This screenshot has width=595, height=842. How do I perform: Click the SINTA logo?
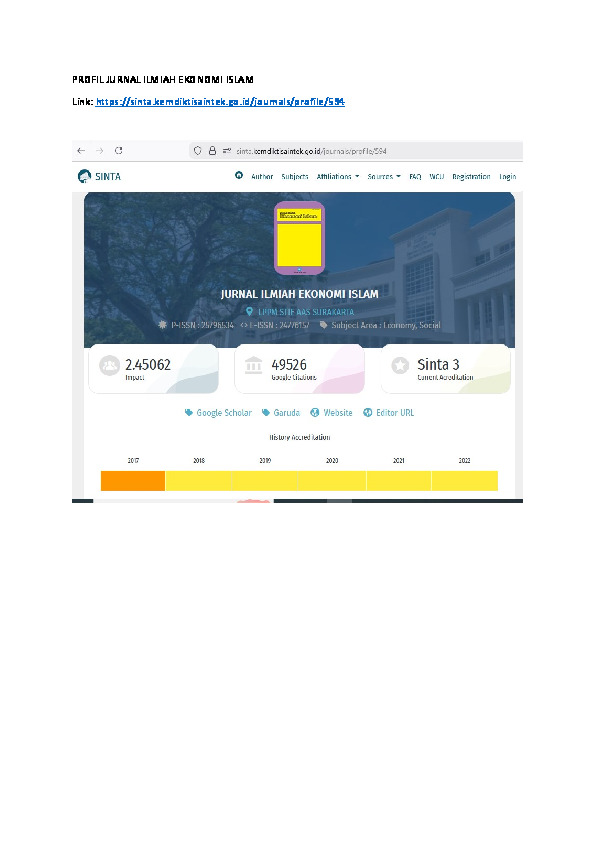coord(99,176)
